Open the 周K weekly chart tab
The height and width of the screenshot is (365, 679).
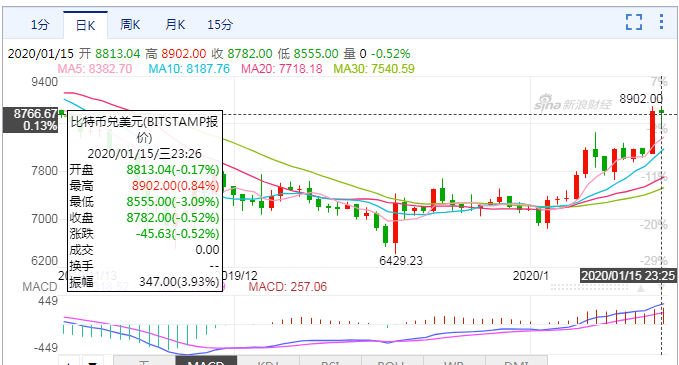click(x=130, y=25)
